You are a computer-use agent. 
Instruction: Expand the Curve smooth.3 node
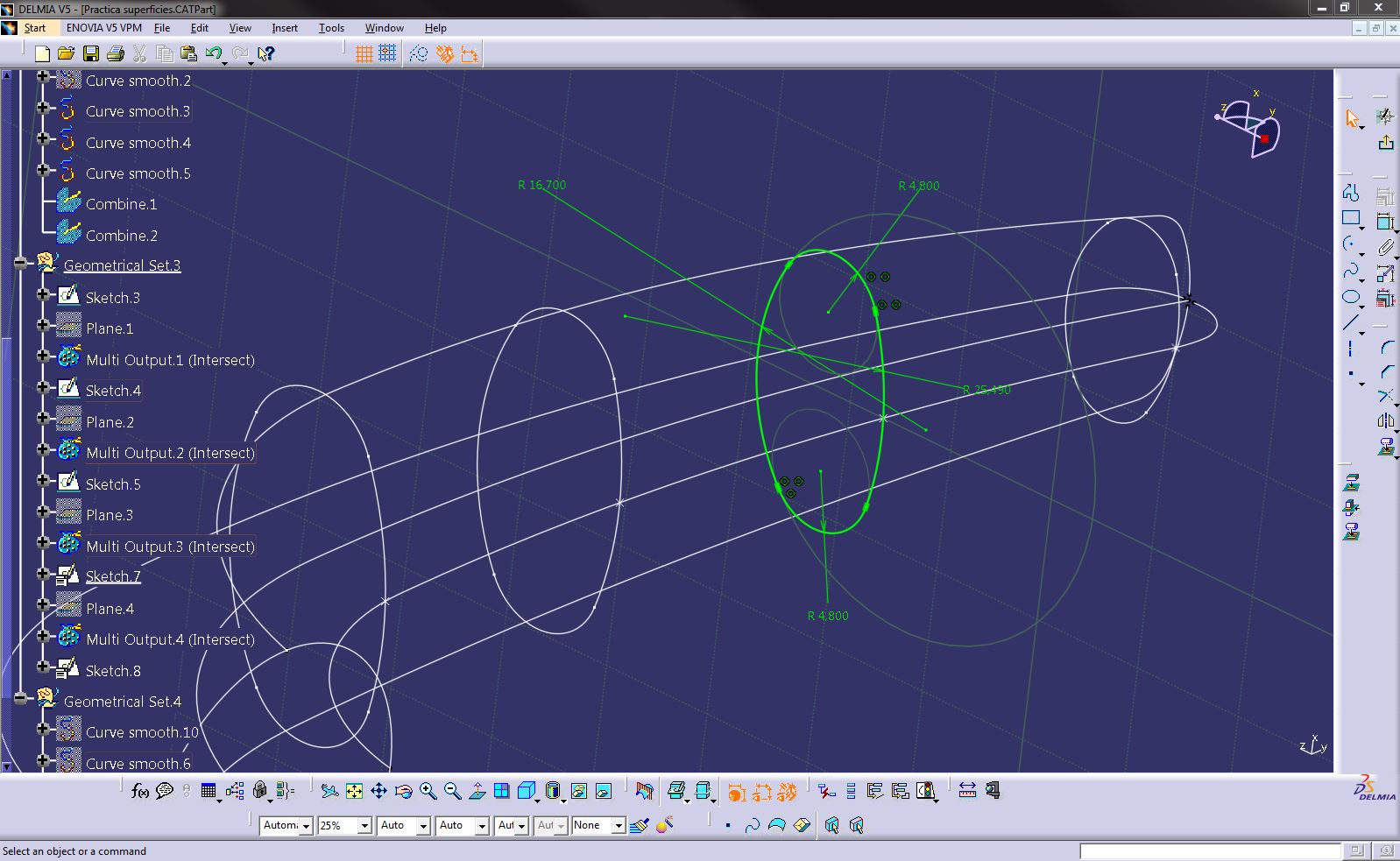(x=42, y=108)
